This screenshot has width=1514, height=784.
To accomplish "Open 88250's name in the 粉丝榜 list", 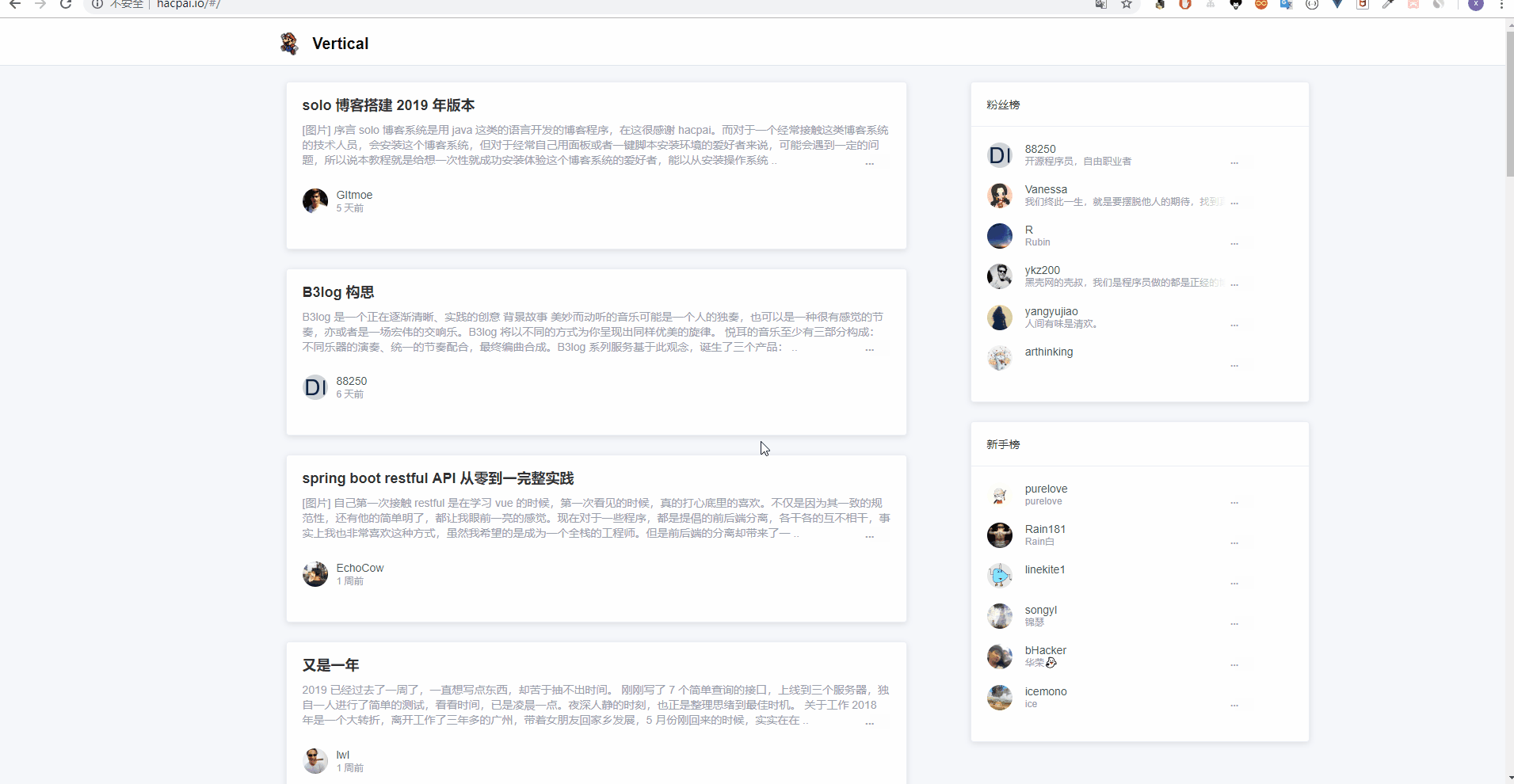I will tap(1040, 149).
